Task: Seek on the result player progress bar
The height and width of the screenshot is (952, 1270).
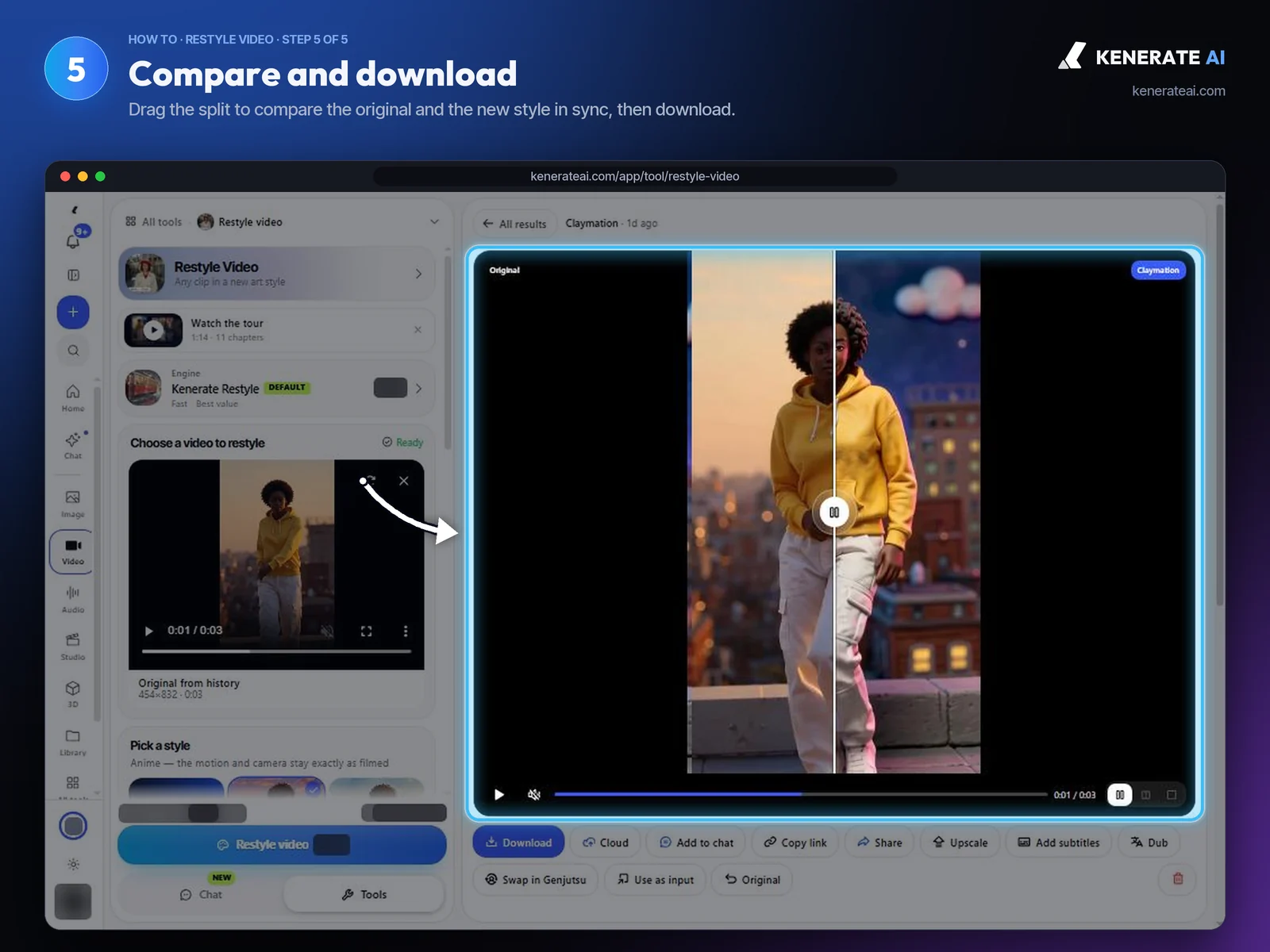Action: 800,794
